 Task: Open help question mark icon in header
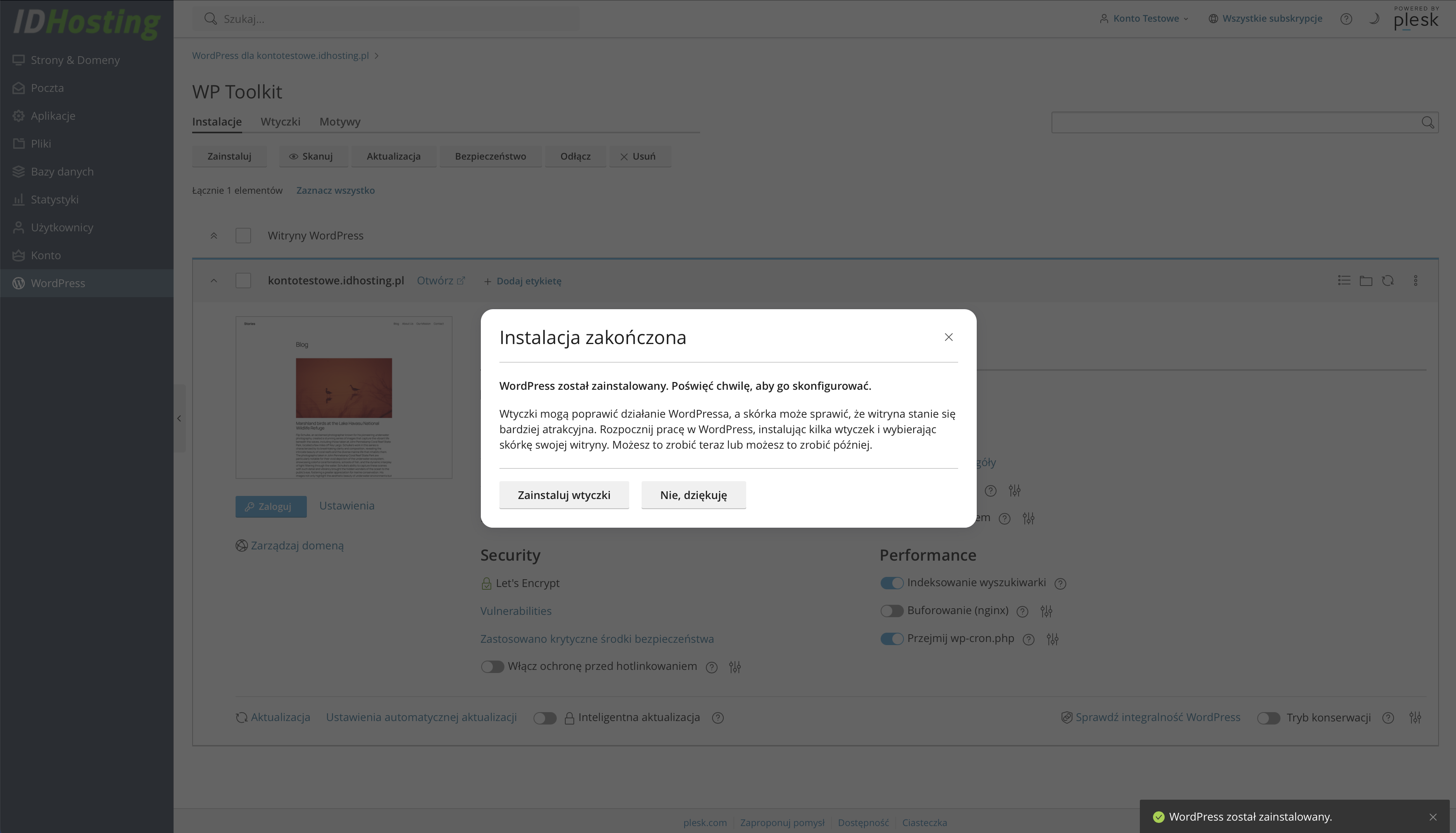pyautogui.click(x=1346, y=19)
